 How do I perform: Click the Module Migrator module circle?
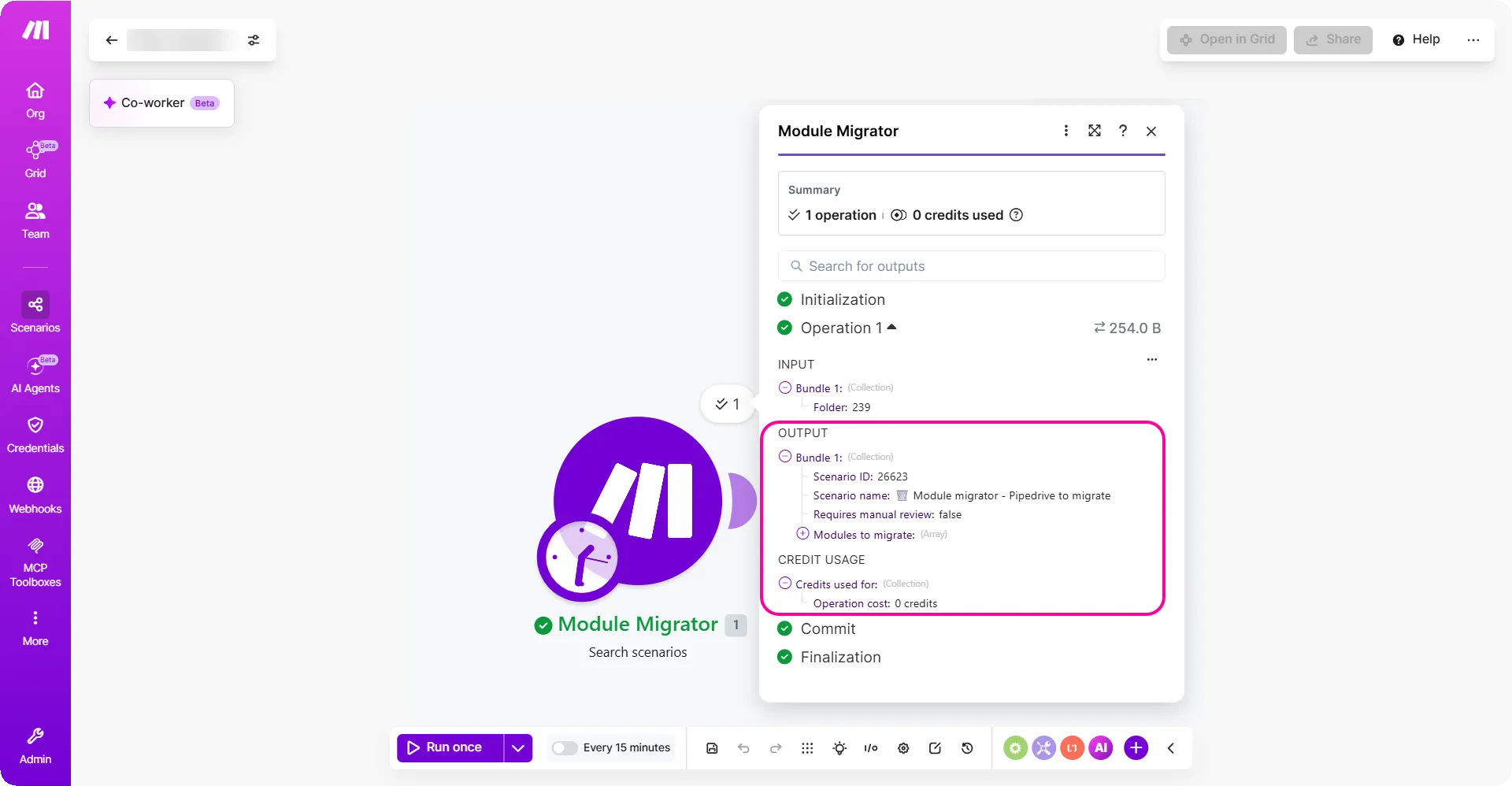(637, 501)
